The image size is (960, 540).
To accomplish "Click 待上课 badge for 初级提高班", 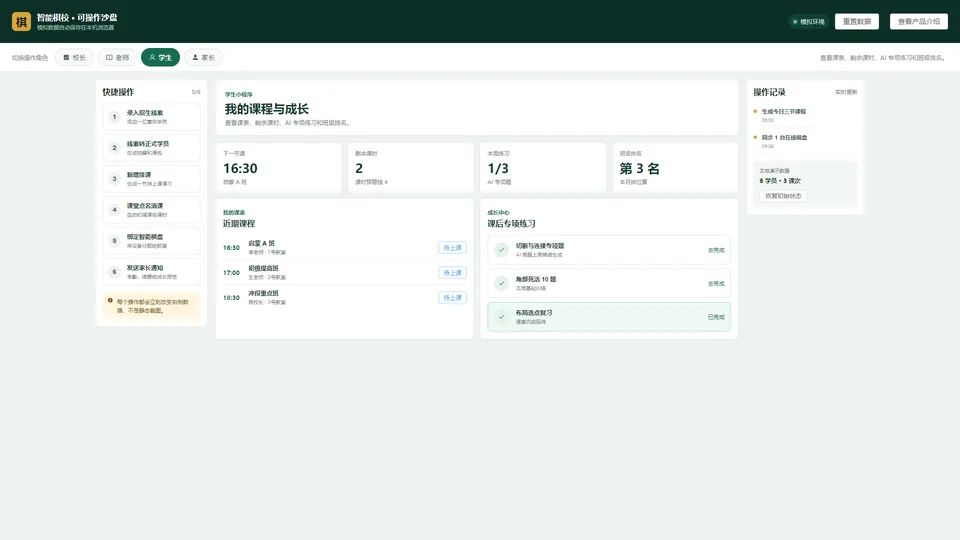I will click(452, 272).
